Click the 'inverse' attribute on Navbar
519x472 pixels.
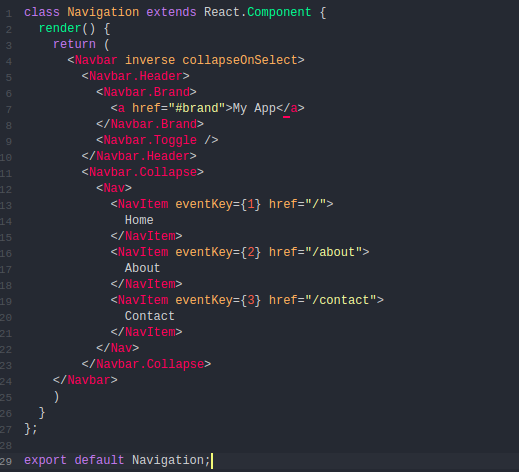tap(150, 60)
